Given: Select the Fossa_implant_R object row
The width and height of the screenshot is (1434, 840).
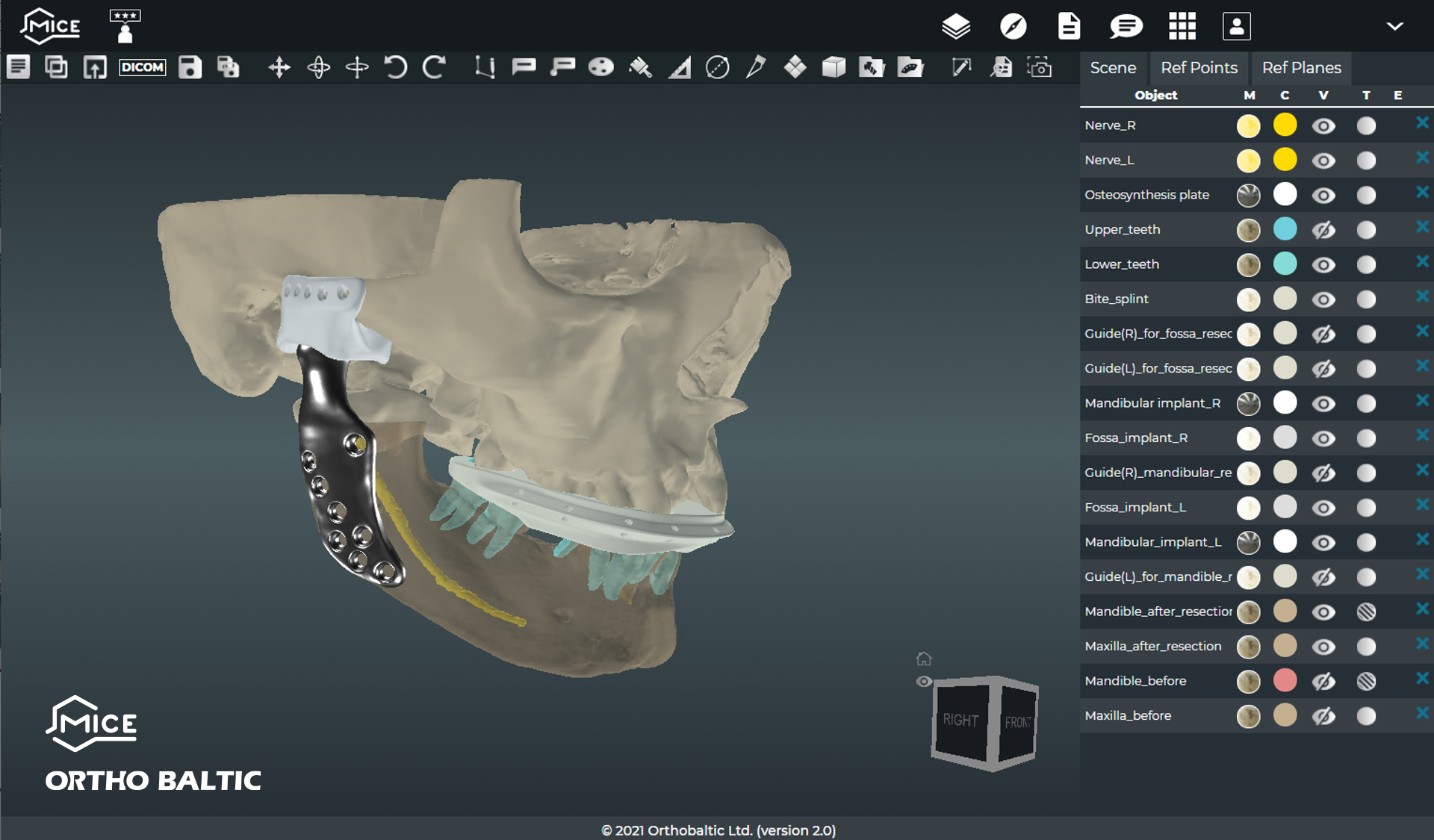Looking at the screenshot, I should pos(1256,438).
